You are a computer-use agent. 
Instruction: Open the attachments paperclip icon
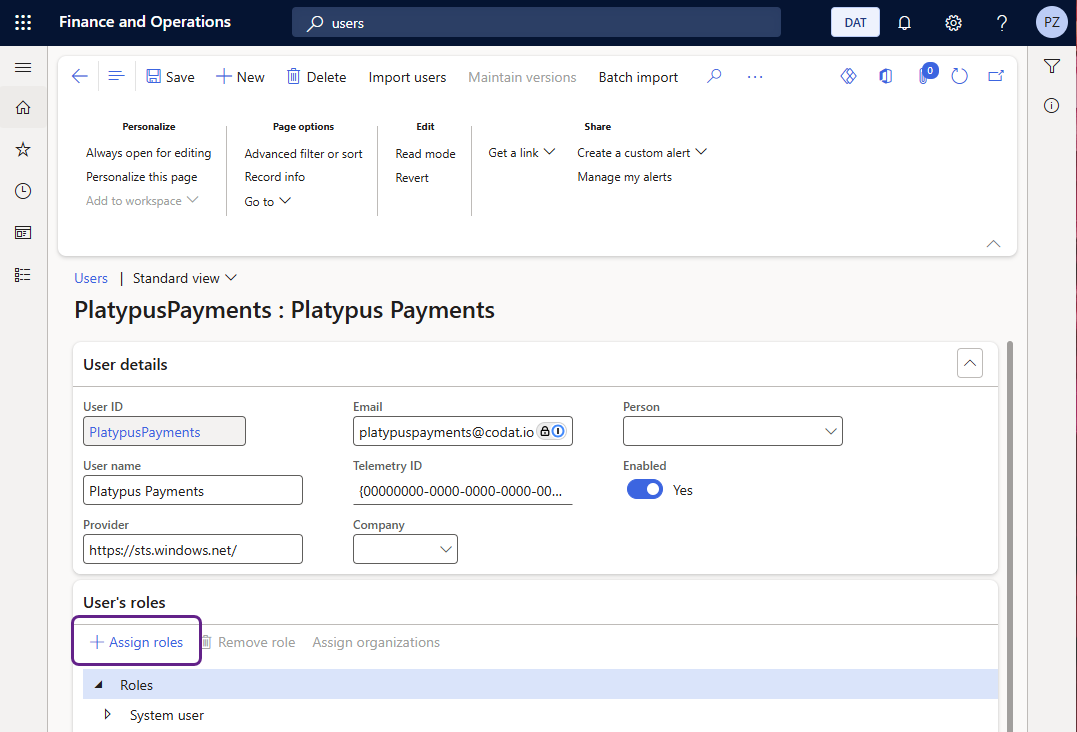click(x=925, y=77)
